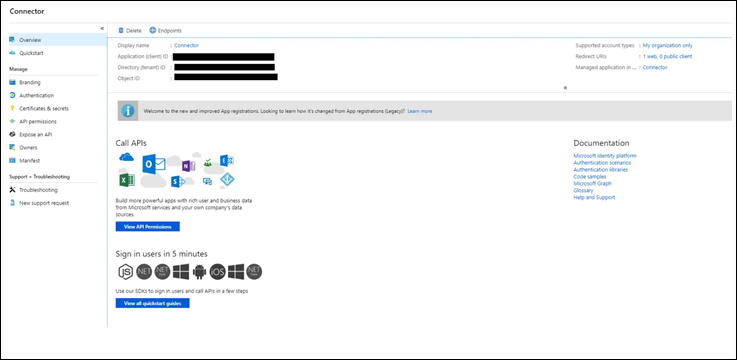Open the Authentication scenarios link
Screen dimensions: 737x360
602,163
